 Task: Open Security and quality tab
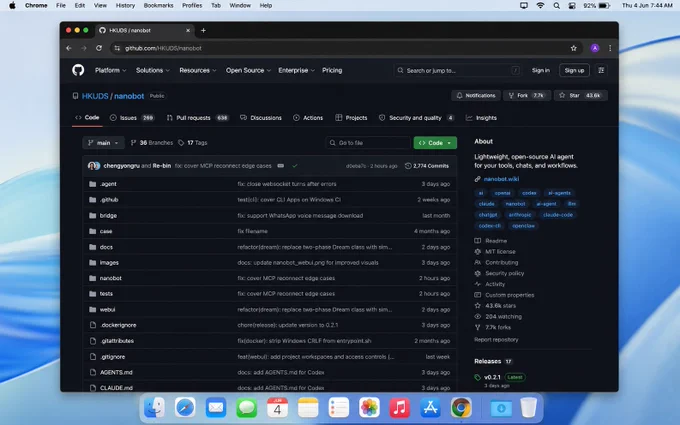point(416,118)
